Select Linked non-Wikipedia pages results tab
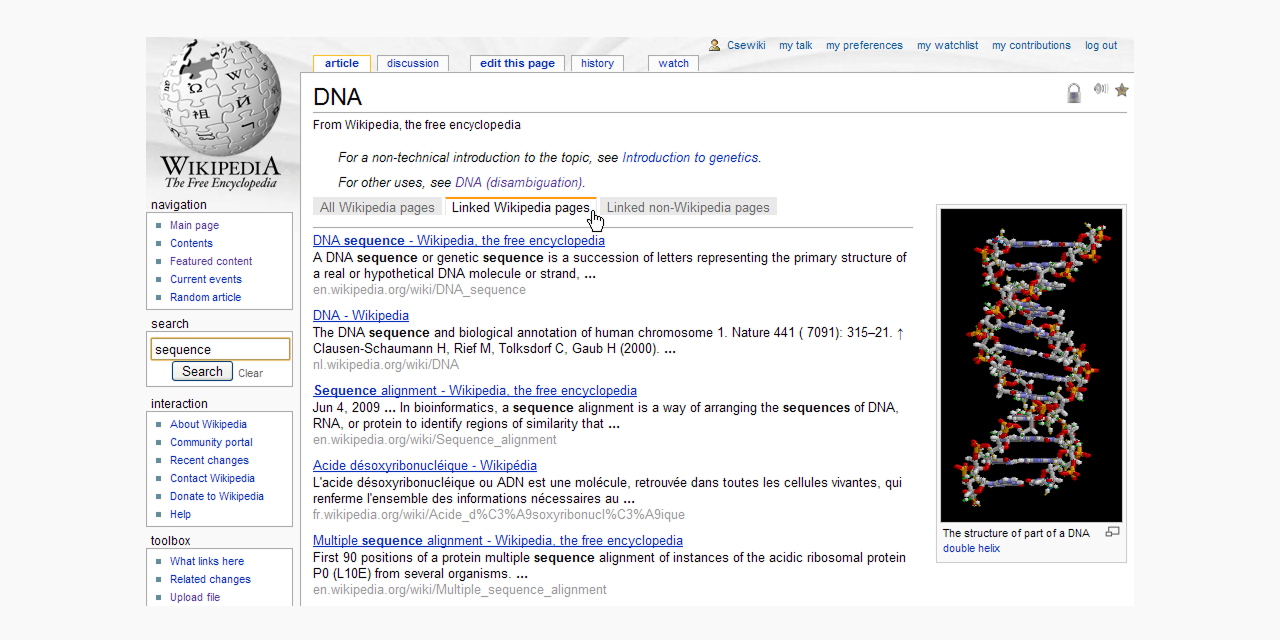This screenshot has width=1280, height=640. point(688,207)
